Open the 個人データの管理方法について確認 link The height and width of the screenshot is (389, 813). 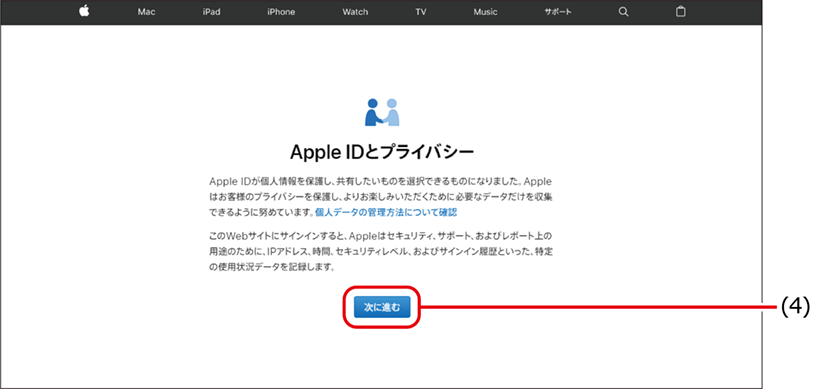[x=386, y=213]
